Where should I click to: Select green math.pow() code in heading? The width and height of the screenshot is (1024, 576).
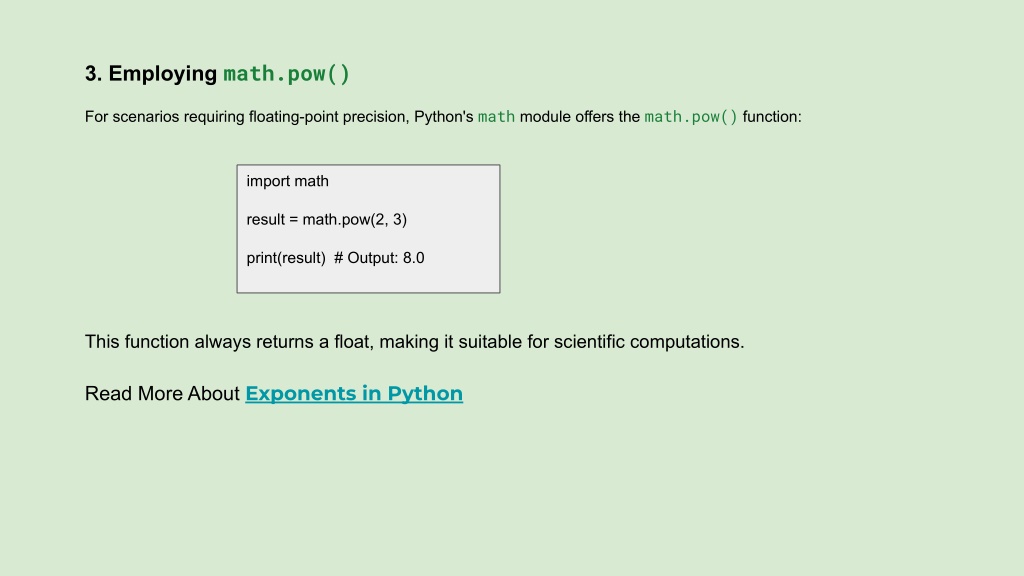287,74
